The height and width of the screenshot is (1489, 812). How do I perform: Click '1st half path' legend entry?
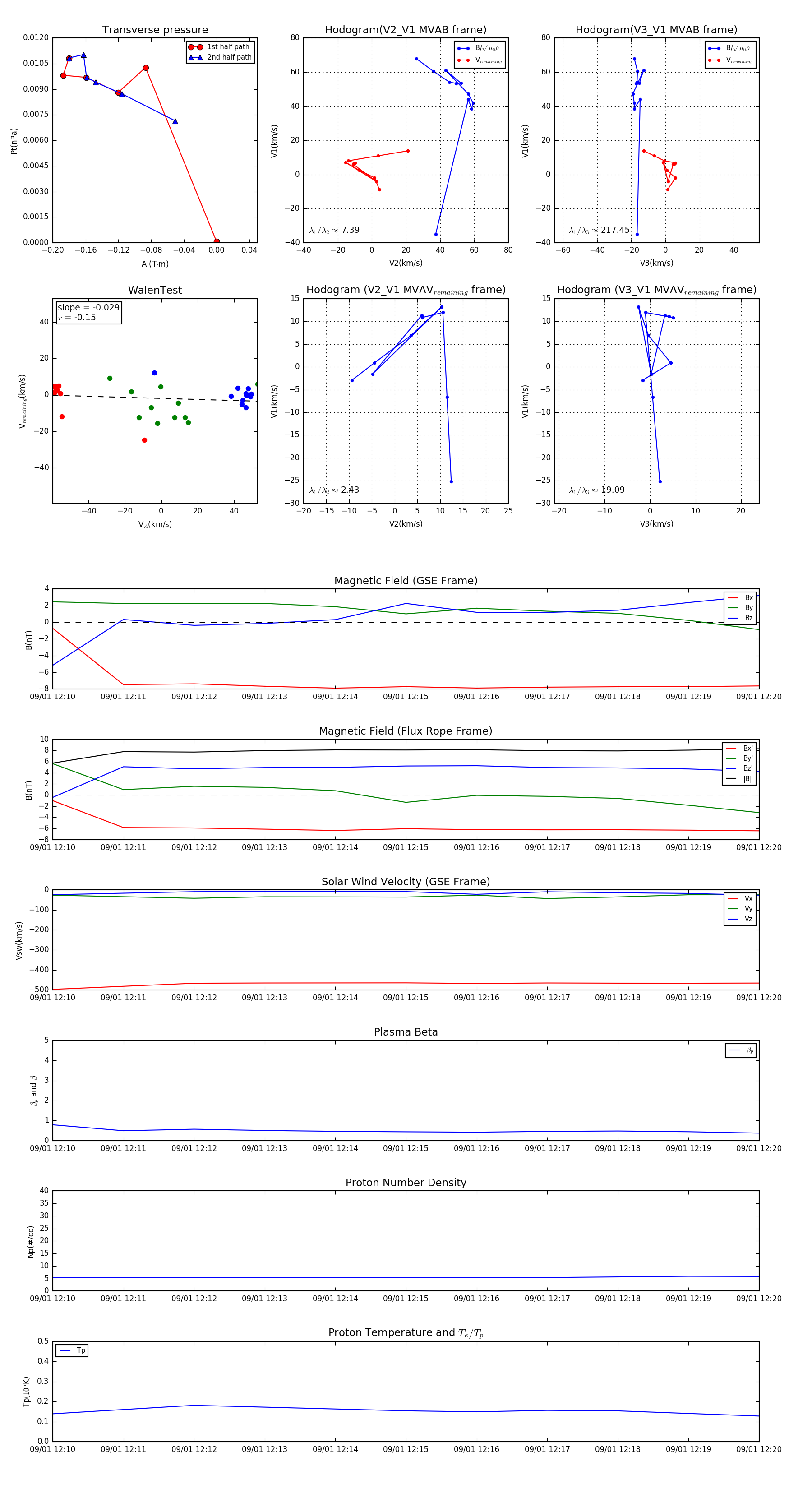[x=220, y=47]
